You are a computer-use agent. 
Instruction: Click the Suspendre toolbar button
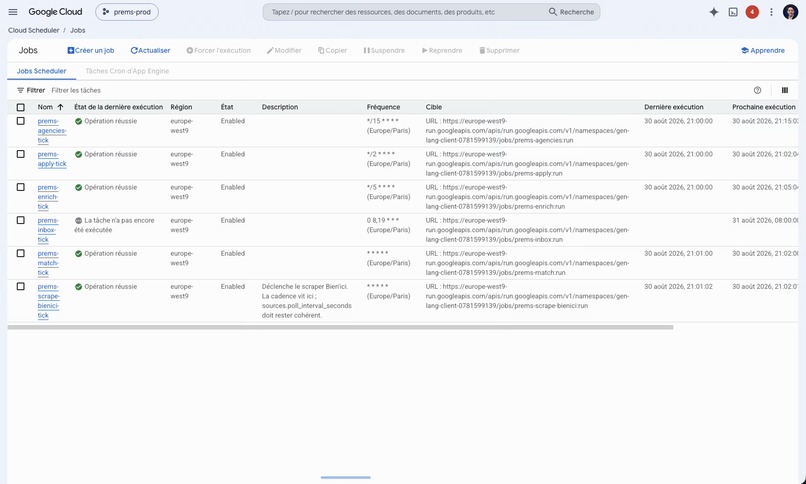coord(384,50)
